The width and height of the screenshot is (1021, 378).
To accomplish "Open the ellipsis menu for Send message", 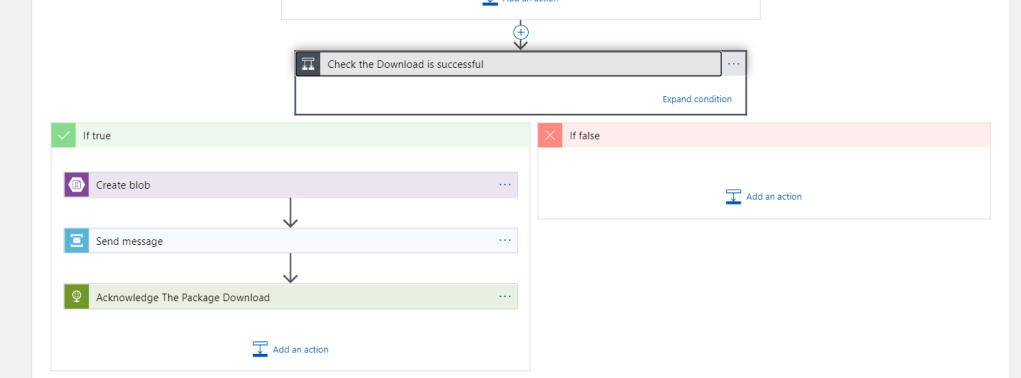I will coord(505,241).
